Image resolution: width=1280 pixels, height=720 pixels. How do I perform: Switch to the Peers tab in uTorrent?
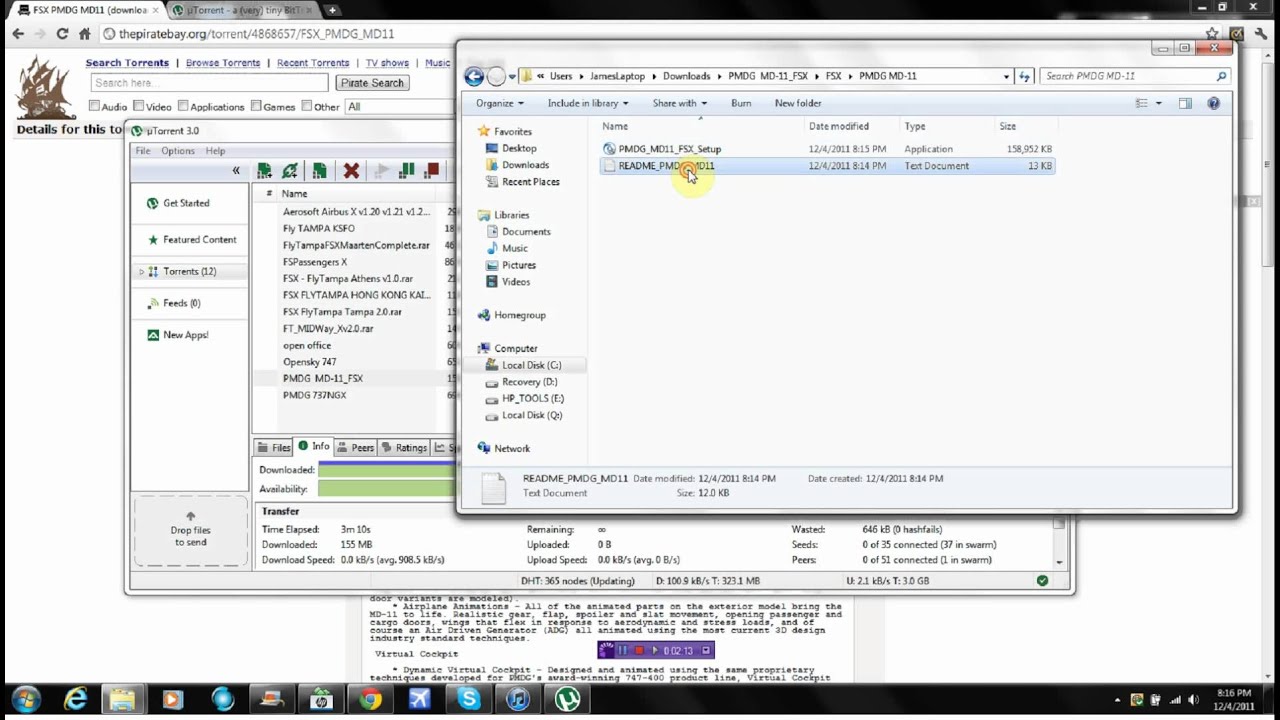pos(354,448)
